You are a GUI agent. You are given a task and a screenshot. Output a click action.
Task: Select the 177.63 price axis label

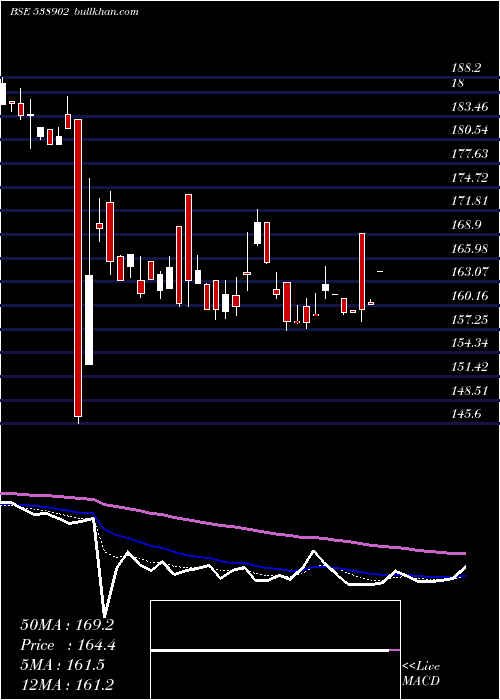(470, 154)
